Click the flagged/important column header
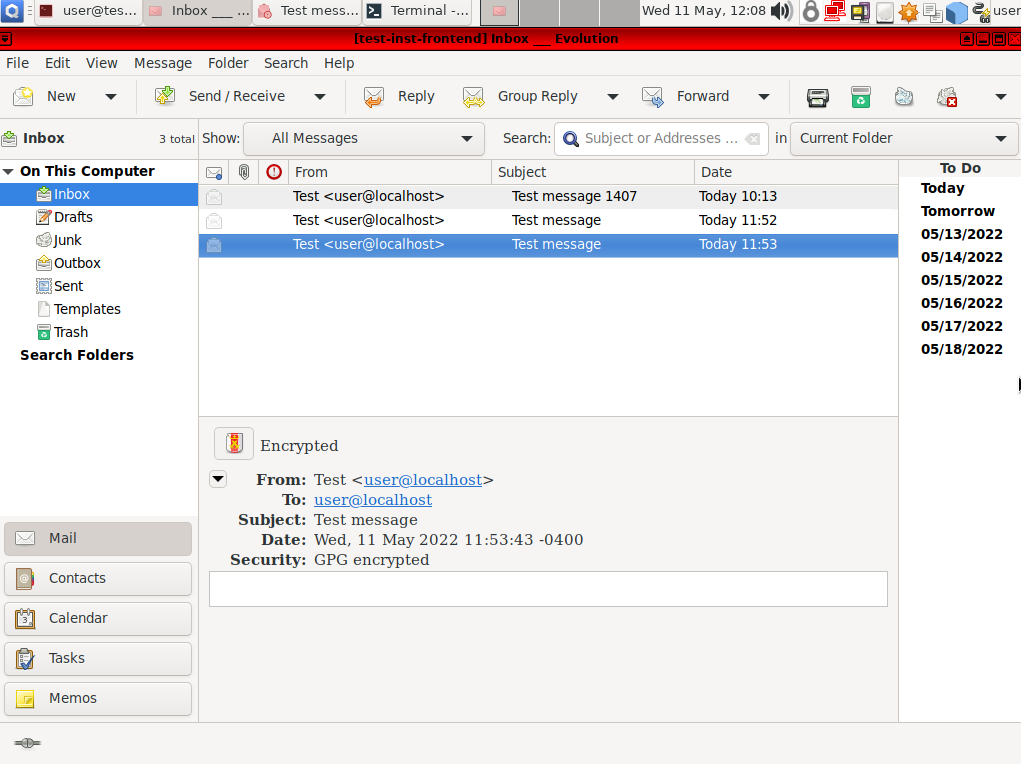This screenshot has height=764, width=1021. 274,172
